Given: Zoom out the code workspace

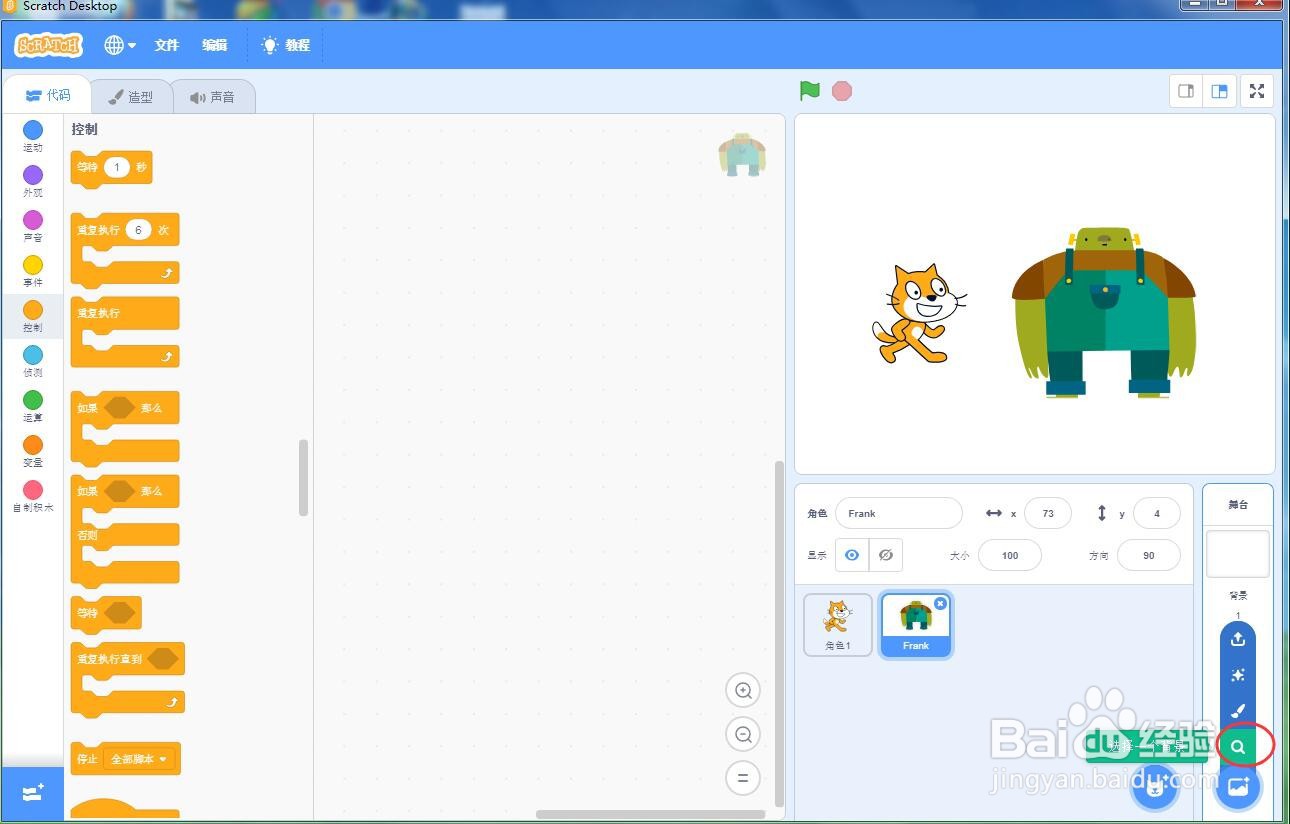Looking at the screenshot, I should click(743, 734).
